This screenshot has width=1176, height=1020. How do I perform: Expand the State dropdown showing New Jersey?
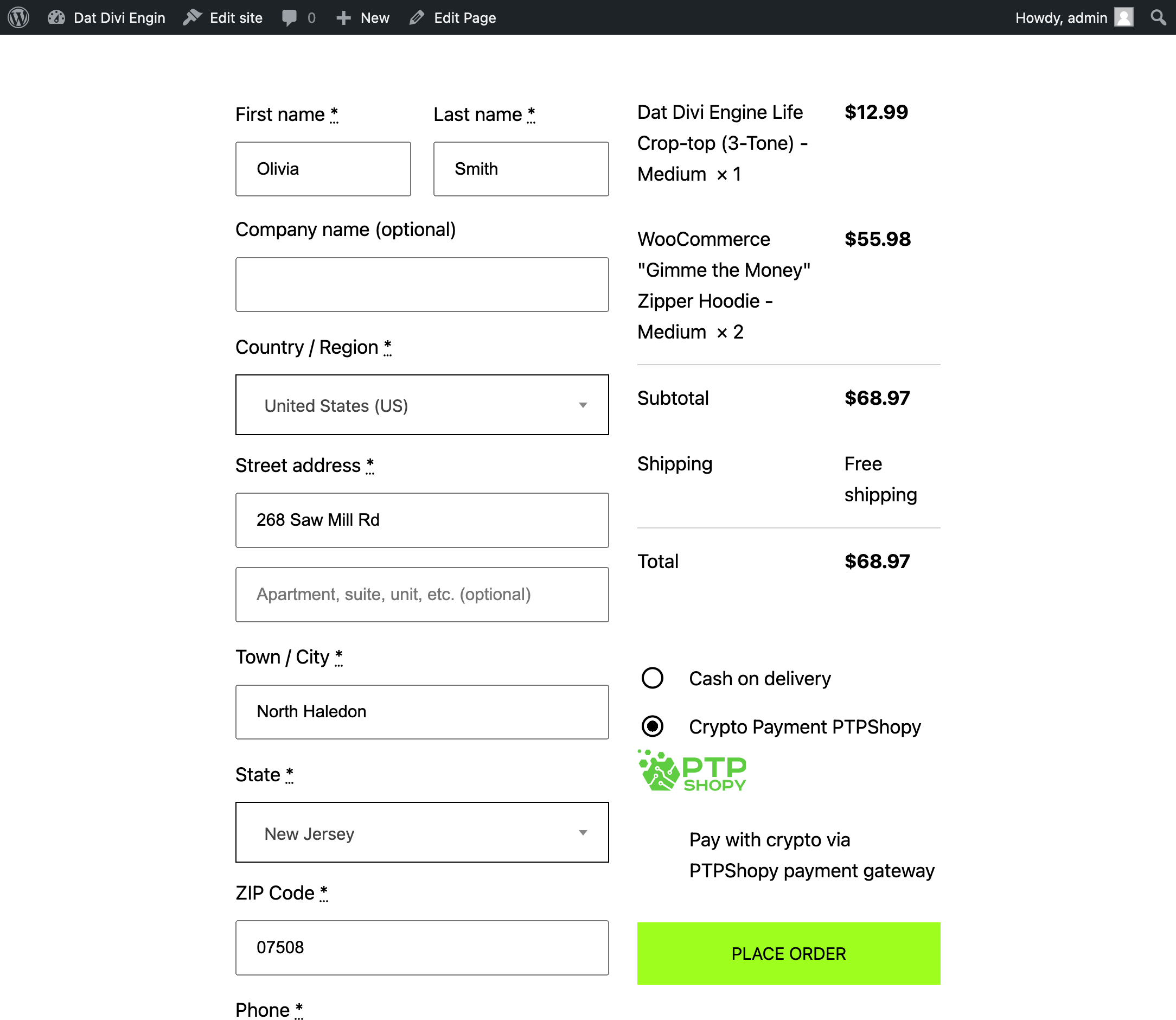click(421, 832)
